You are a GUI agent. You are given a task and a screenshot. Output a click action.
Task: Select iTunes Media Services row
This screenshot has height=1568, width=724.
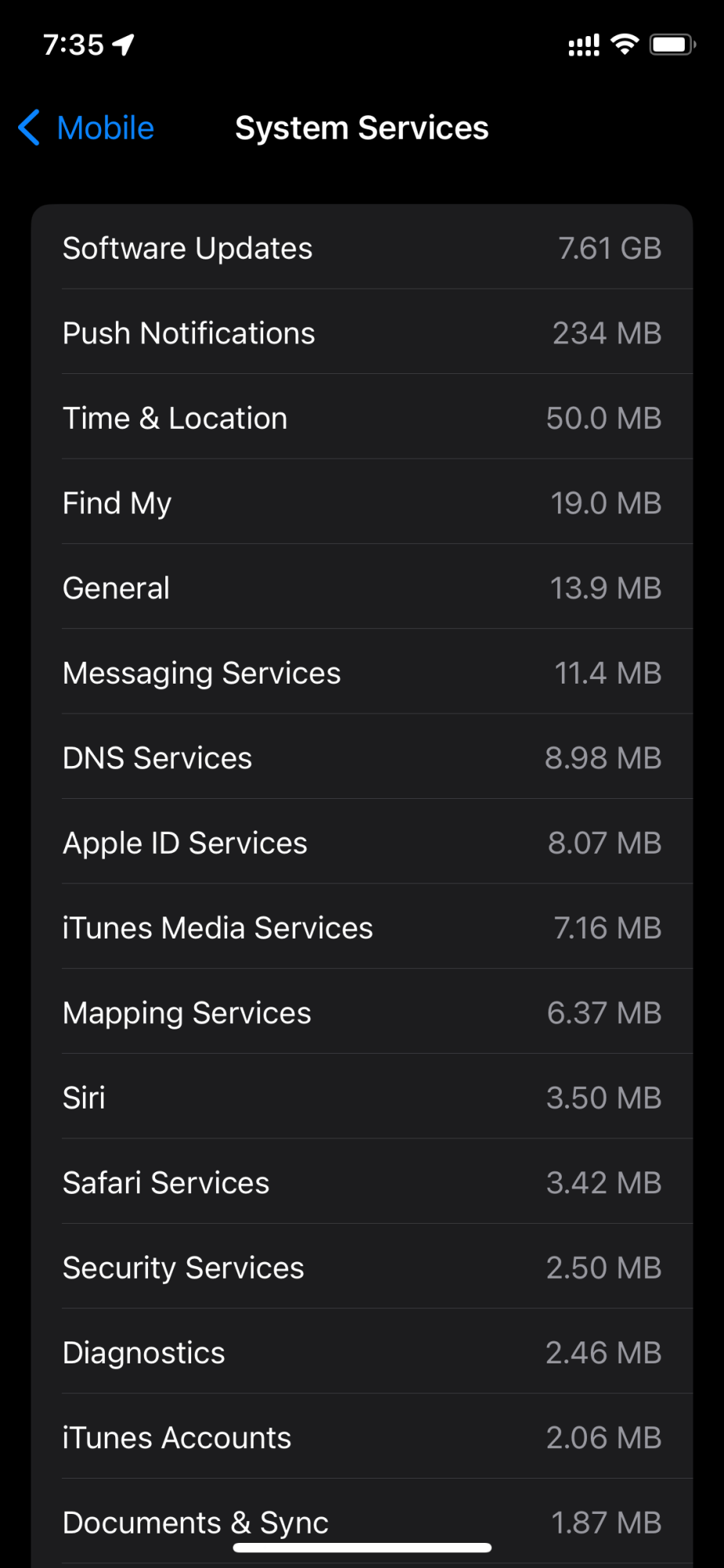pos(362,928)
